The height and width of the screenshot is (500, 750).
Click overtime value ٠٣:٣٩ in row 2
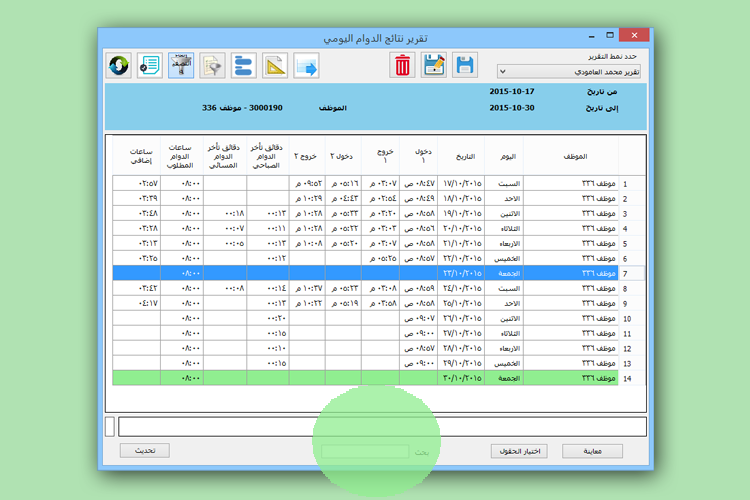pos(137,199)
